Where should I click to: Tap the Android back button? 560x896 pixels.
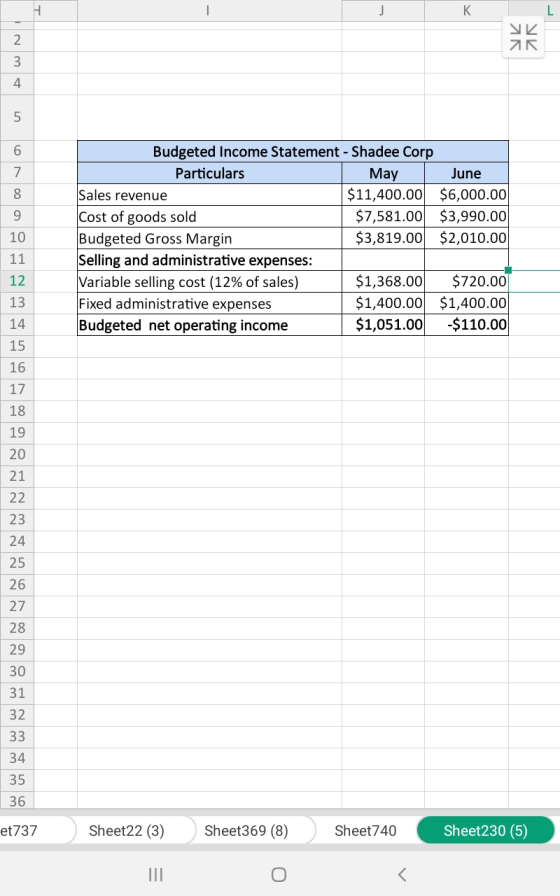(x=402, y=874)
